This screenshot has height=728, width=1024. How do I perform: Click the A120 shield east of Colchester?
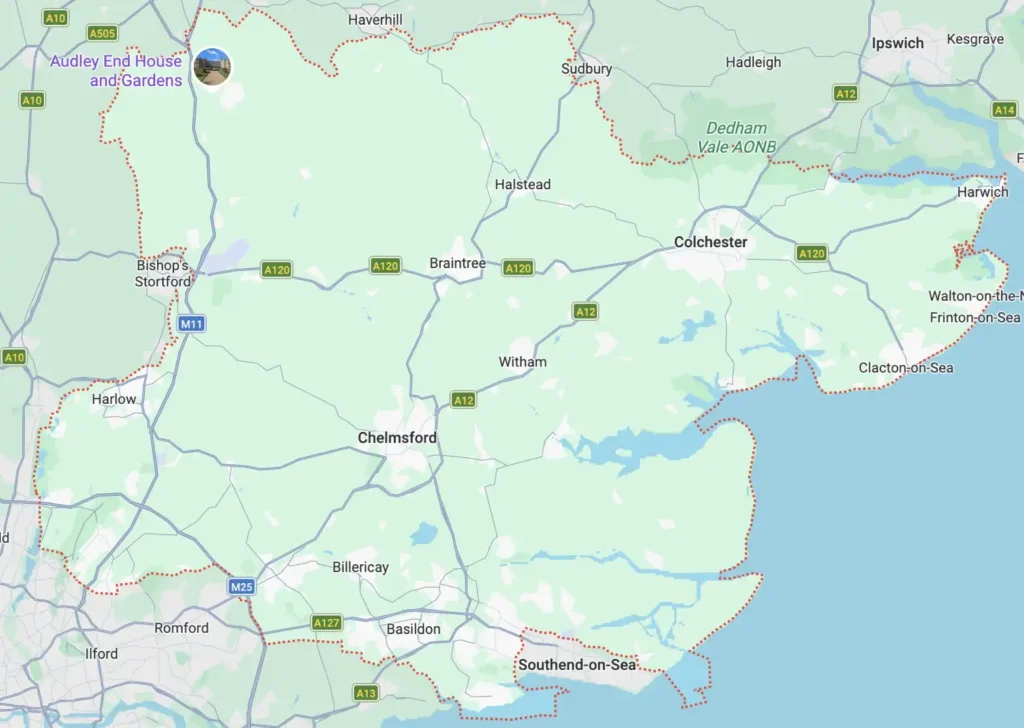[812, 253]
